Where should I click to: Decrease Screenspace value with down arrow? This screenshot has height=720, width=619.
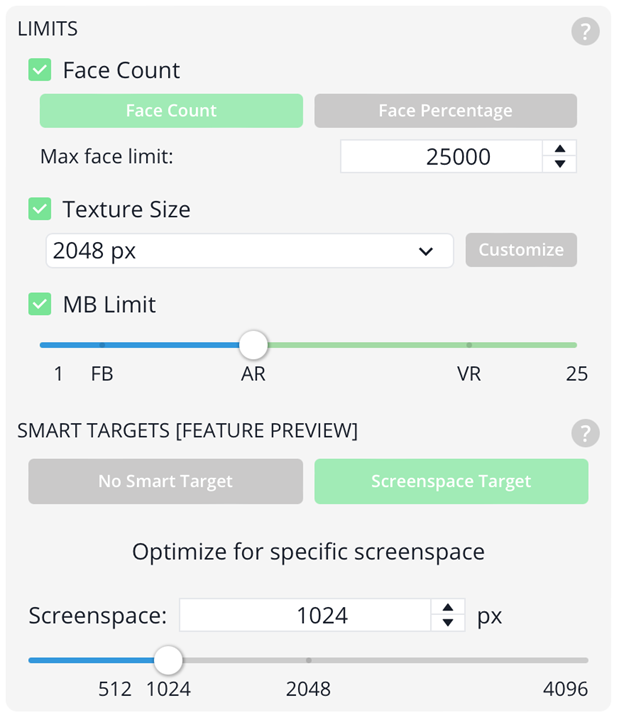[x=448, y=623]
